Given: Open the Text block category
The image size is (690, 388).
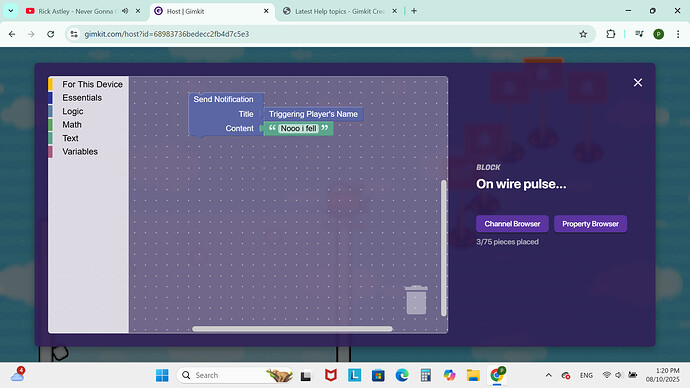Looking at the screenshot, I should coord(70,138).
